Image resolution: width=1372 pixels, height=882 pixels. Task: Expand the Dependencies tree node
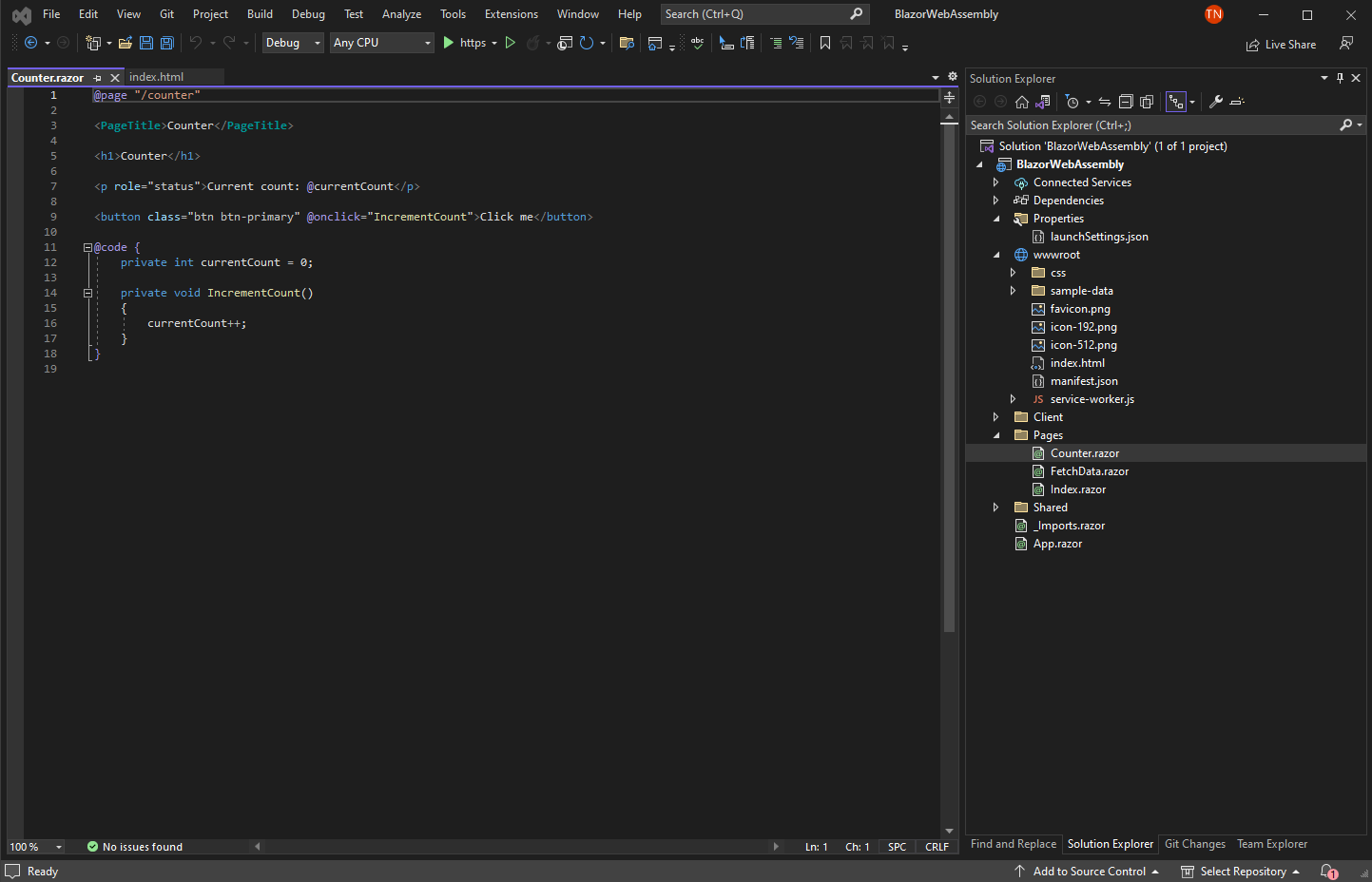[995, 201]
